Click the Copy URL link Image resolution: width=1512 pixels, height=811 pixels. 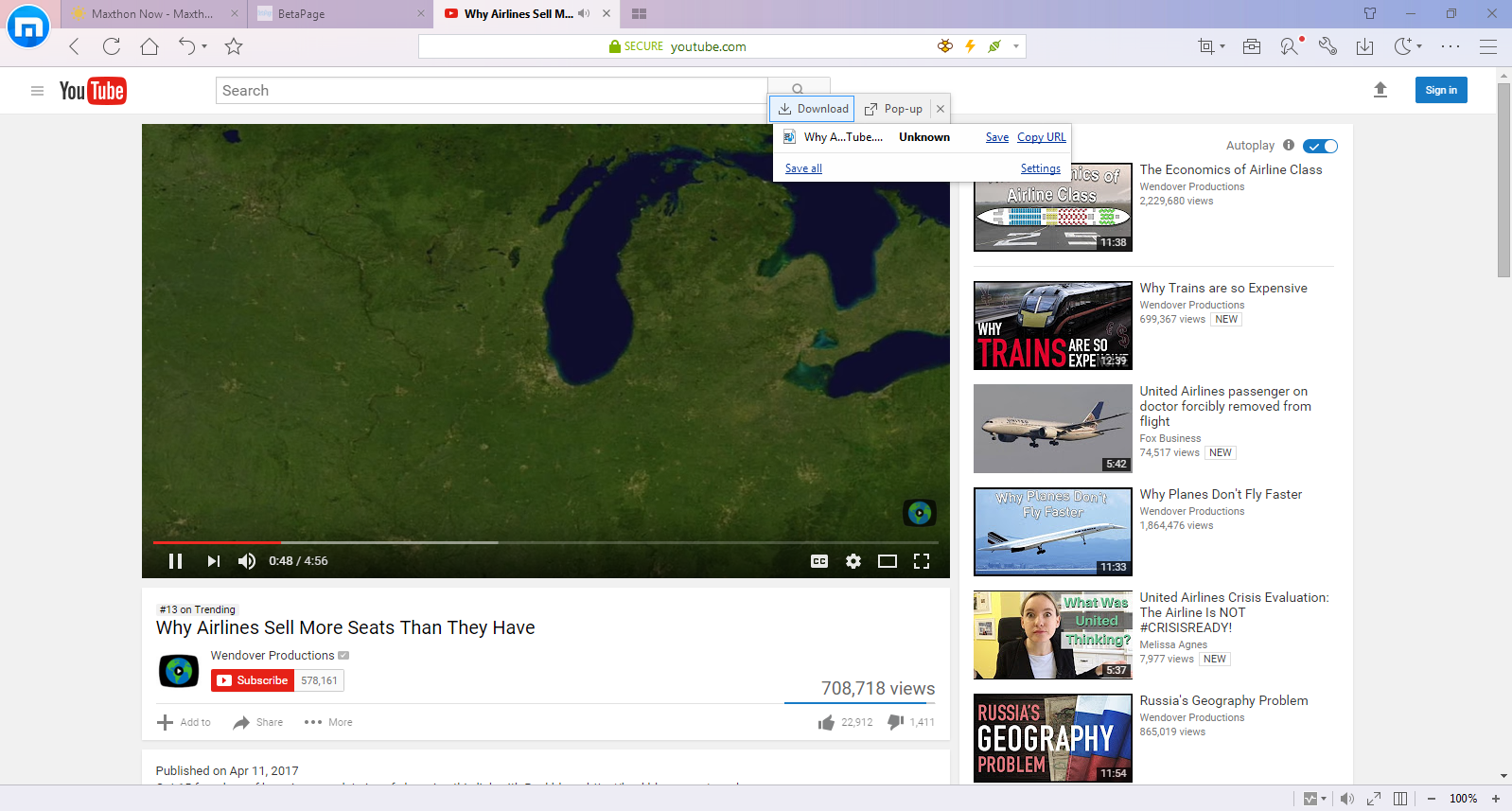tap(1042, 137)
